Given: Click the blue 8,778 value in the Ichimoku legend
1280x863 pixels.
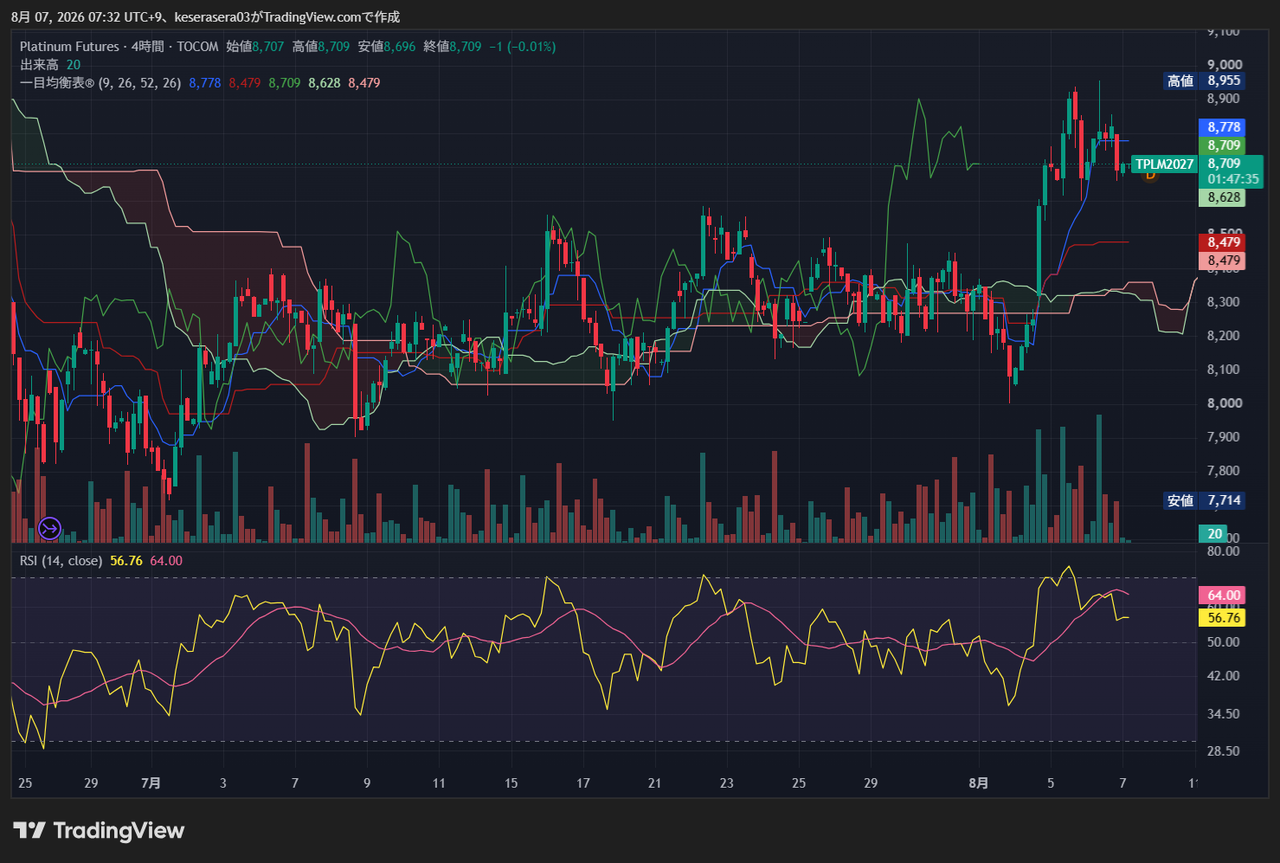Looking at the screenshot, I should [205, 83].
